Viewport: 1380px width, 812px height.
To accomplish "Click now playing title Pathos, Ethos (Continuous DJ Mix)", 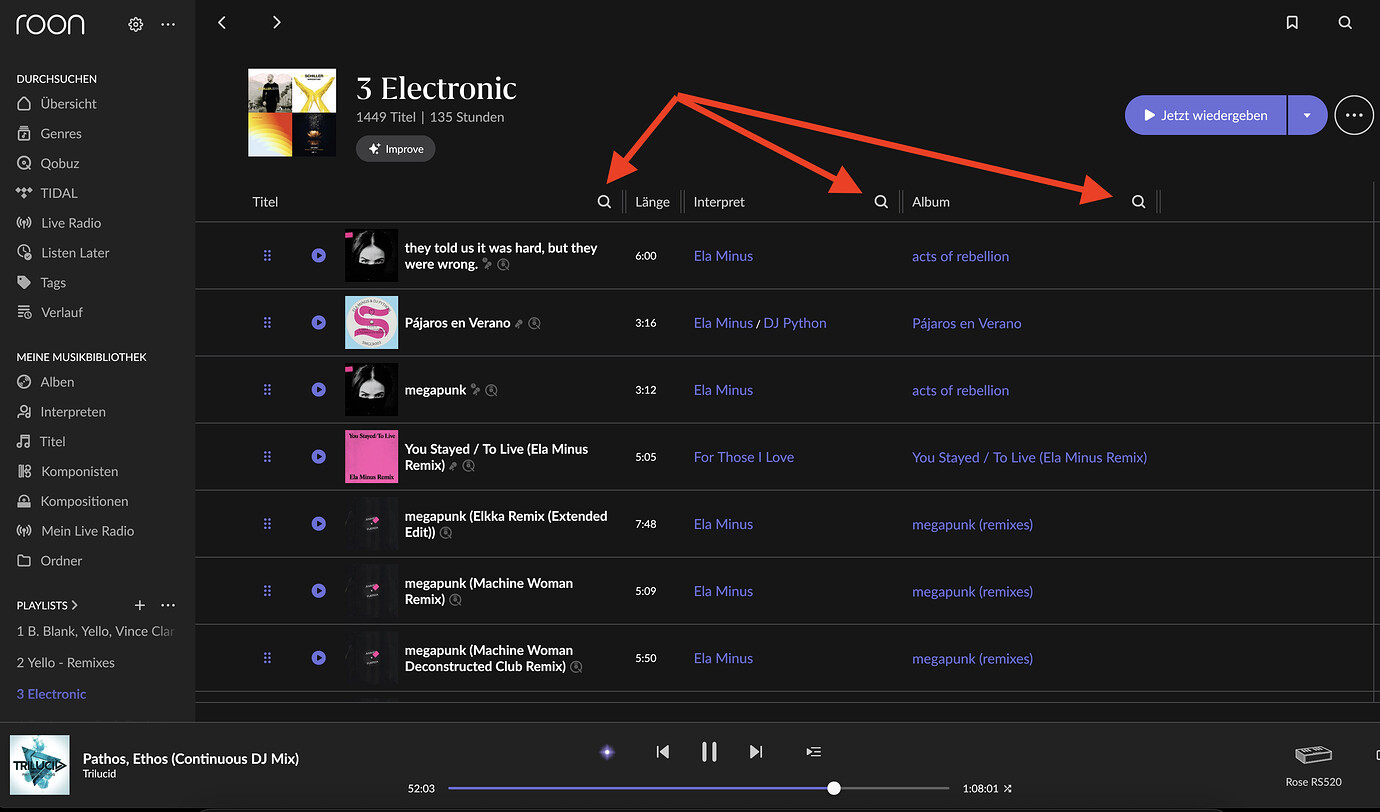I will click(191, 759).
